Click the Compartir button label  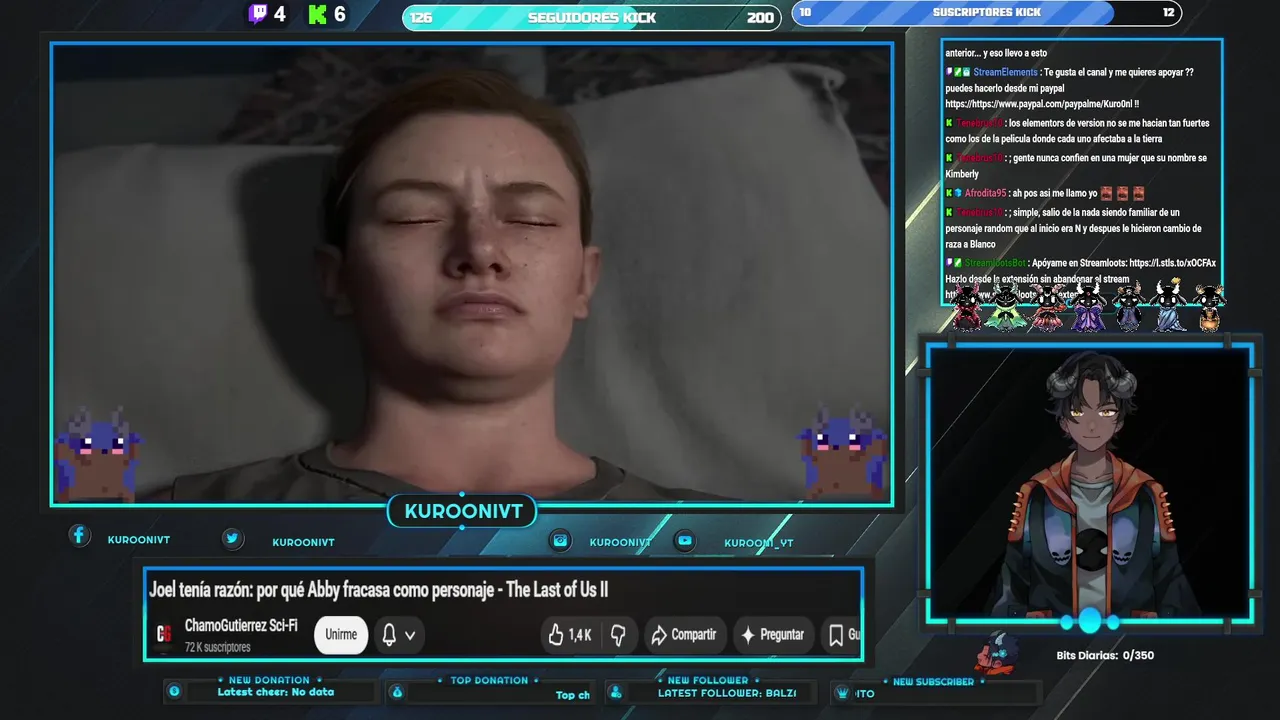coord(693,634)
